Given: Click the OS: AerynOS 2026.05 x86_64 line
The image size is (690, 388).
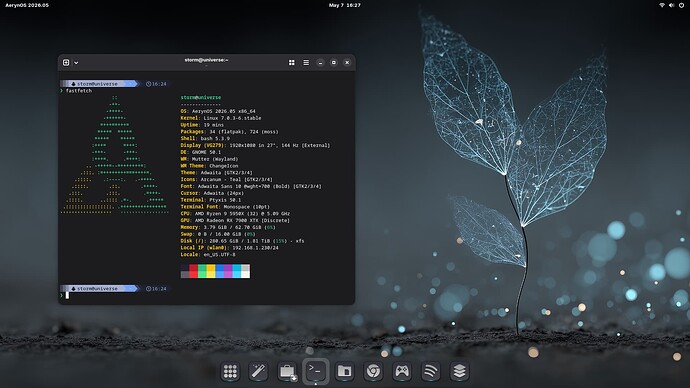Looking at the screenshot, I should click(x=218, y=111).
